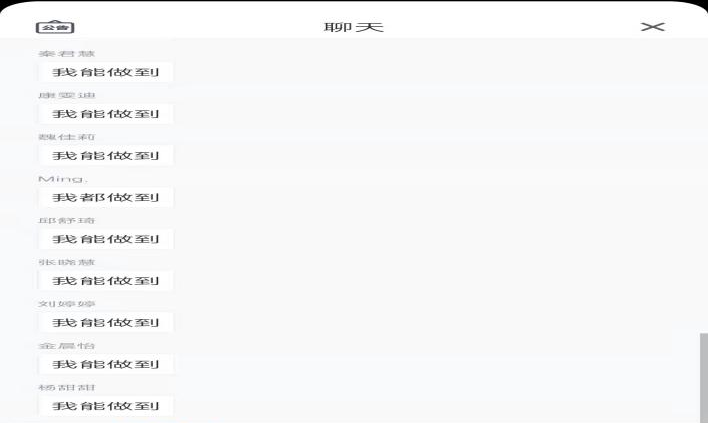
Task: Click 杨甜甜's message bubble 我能做到
Action: click(x=106, y=406)
